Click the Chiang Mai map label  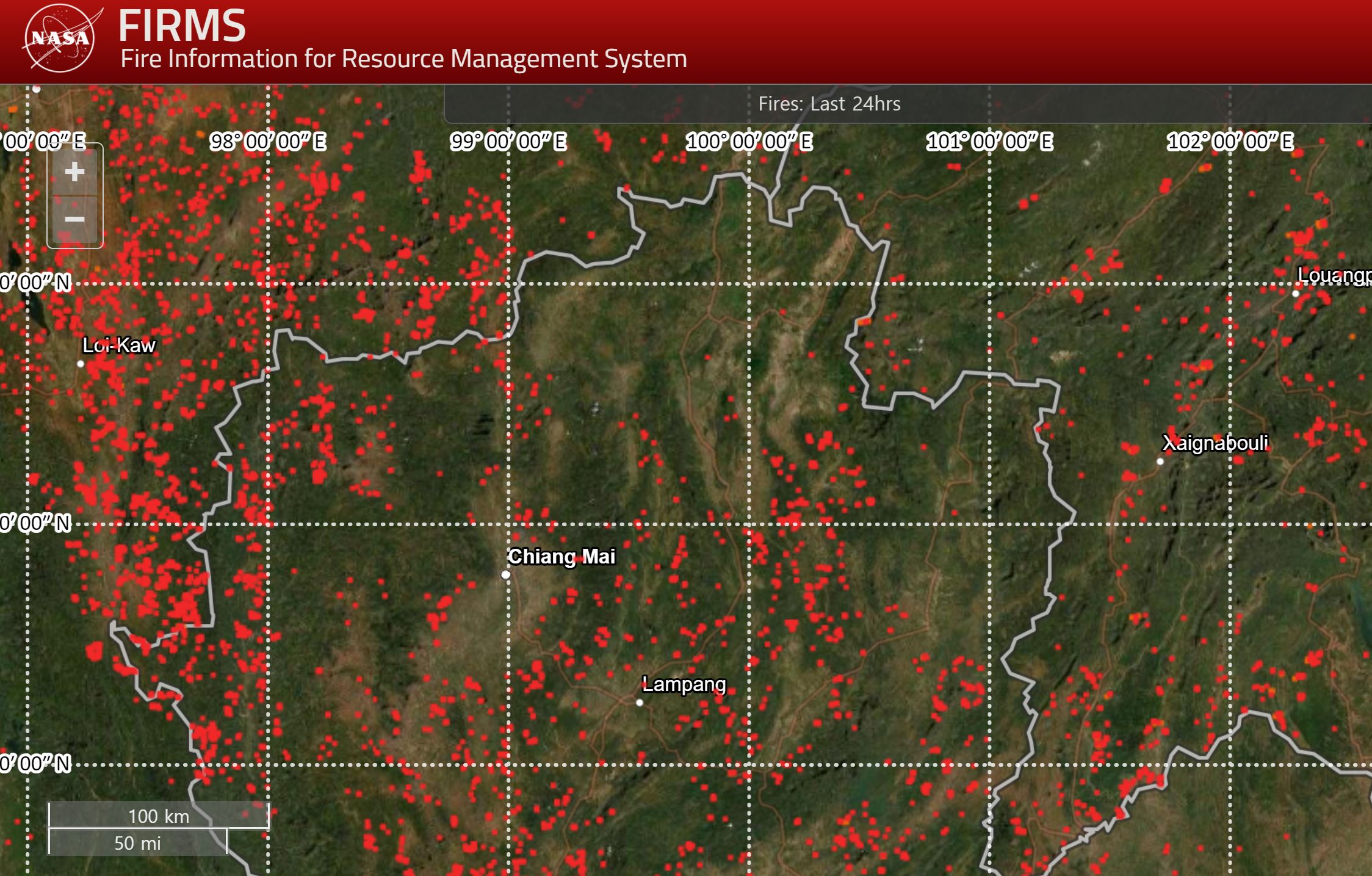pyautogui.click(x=562, y=556)
